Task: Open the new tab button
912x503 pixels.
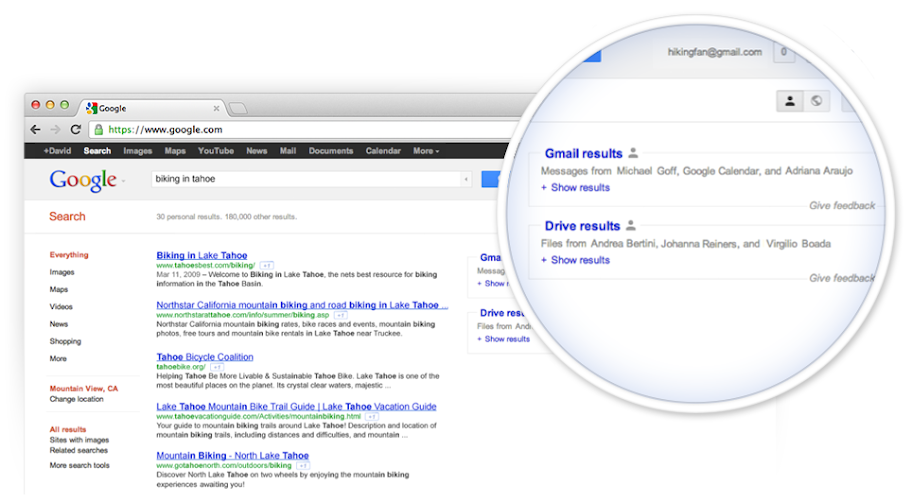Action: pyautogui.click(x=238, y=108)
